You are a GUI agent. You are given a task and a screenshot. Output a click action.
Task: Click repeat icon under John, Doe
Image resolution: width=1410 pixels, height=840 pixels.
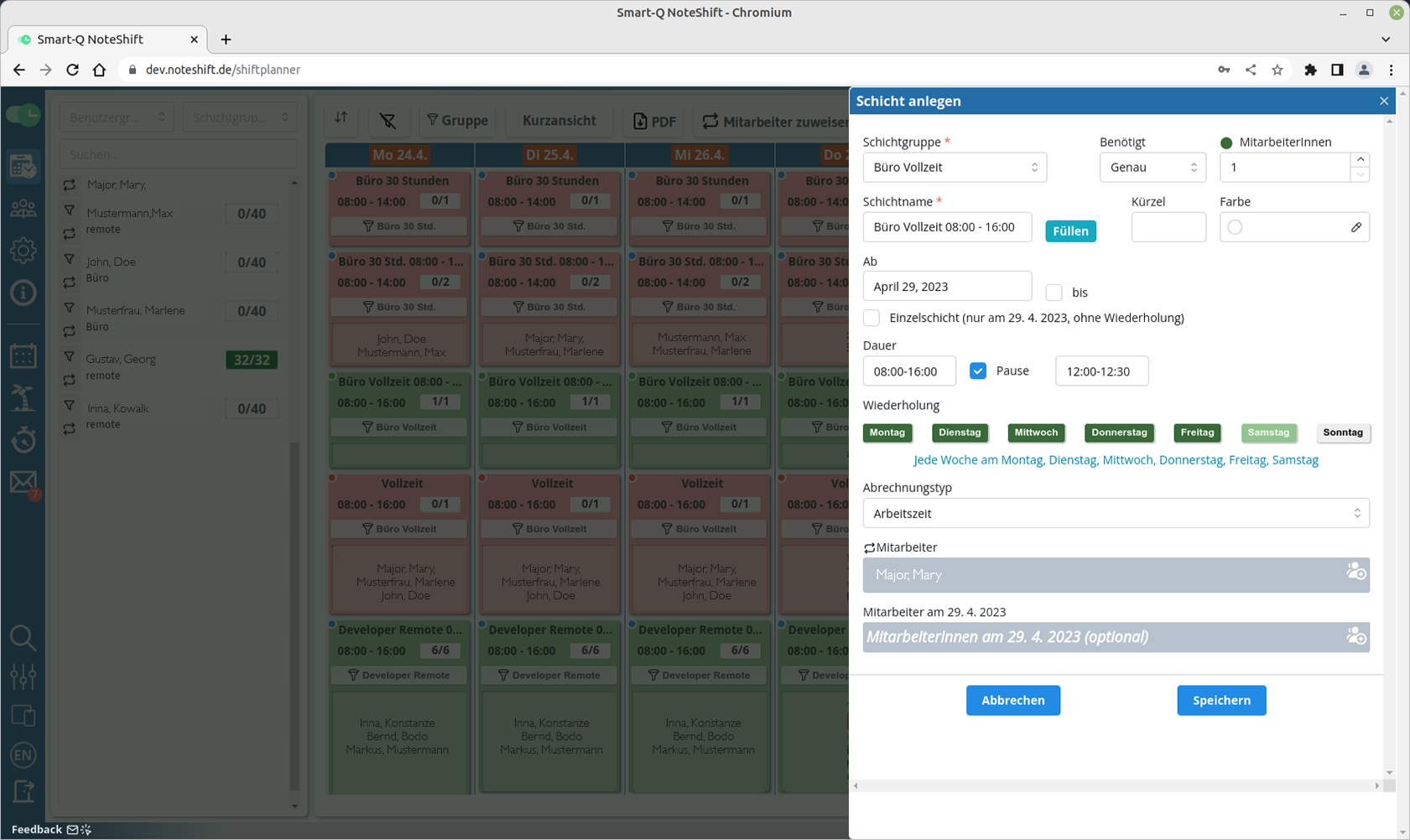(70, 283)
